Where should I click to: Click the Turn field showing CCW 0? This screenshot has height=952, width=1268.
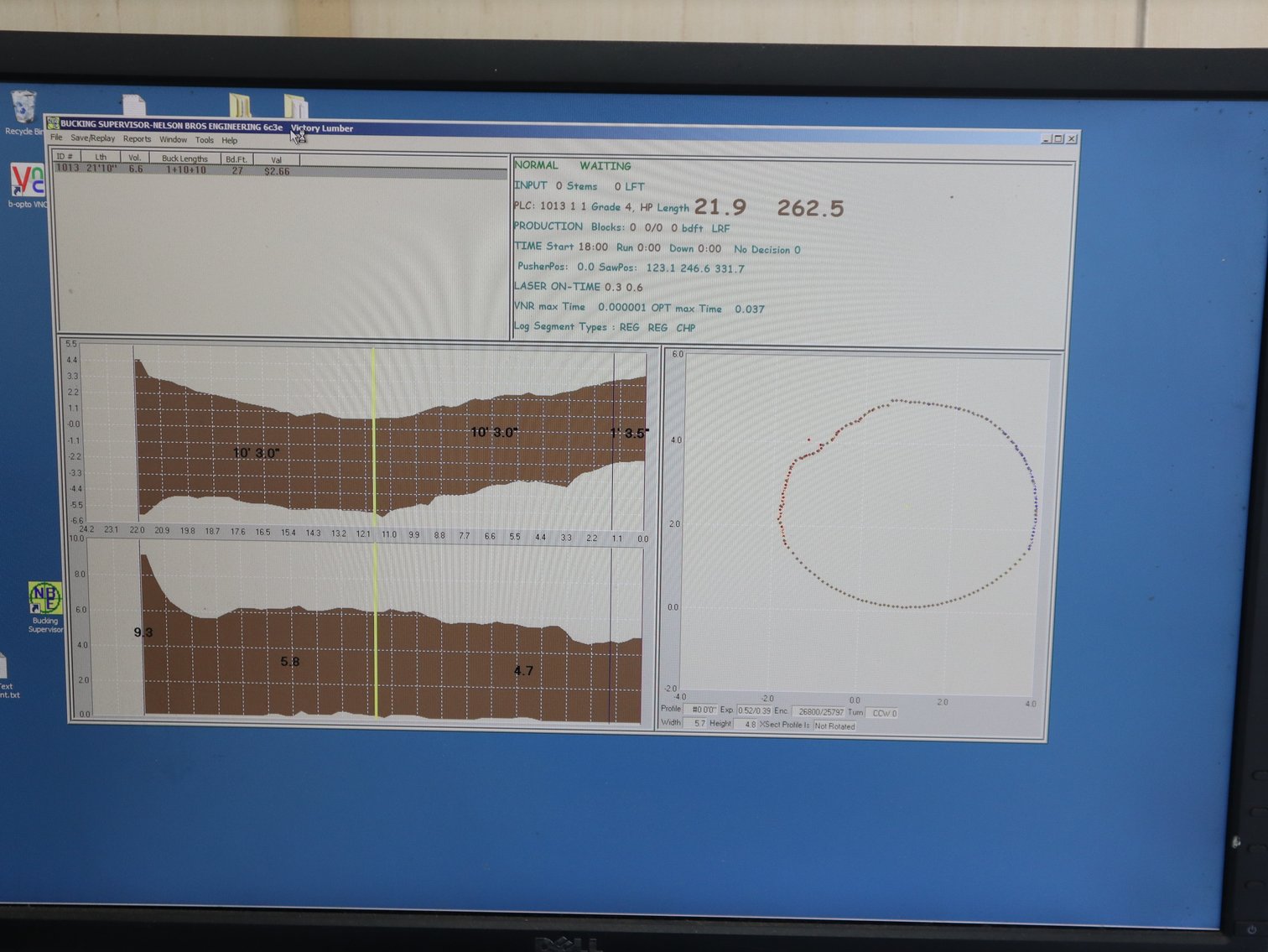(x=884, y=713)
